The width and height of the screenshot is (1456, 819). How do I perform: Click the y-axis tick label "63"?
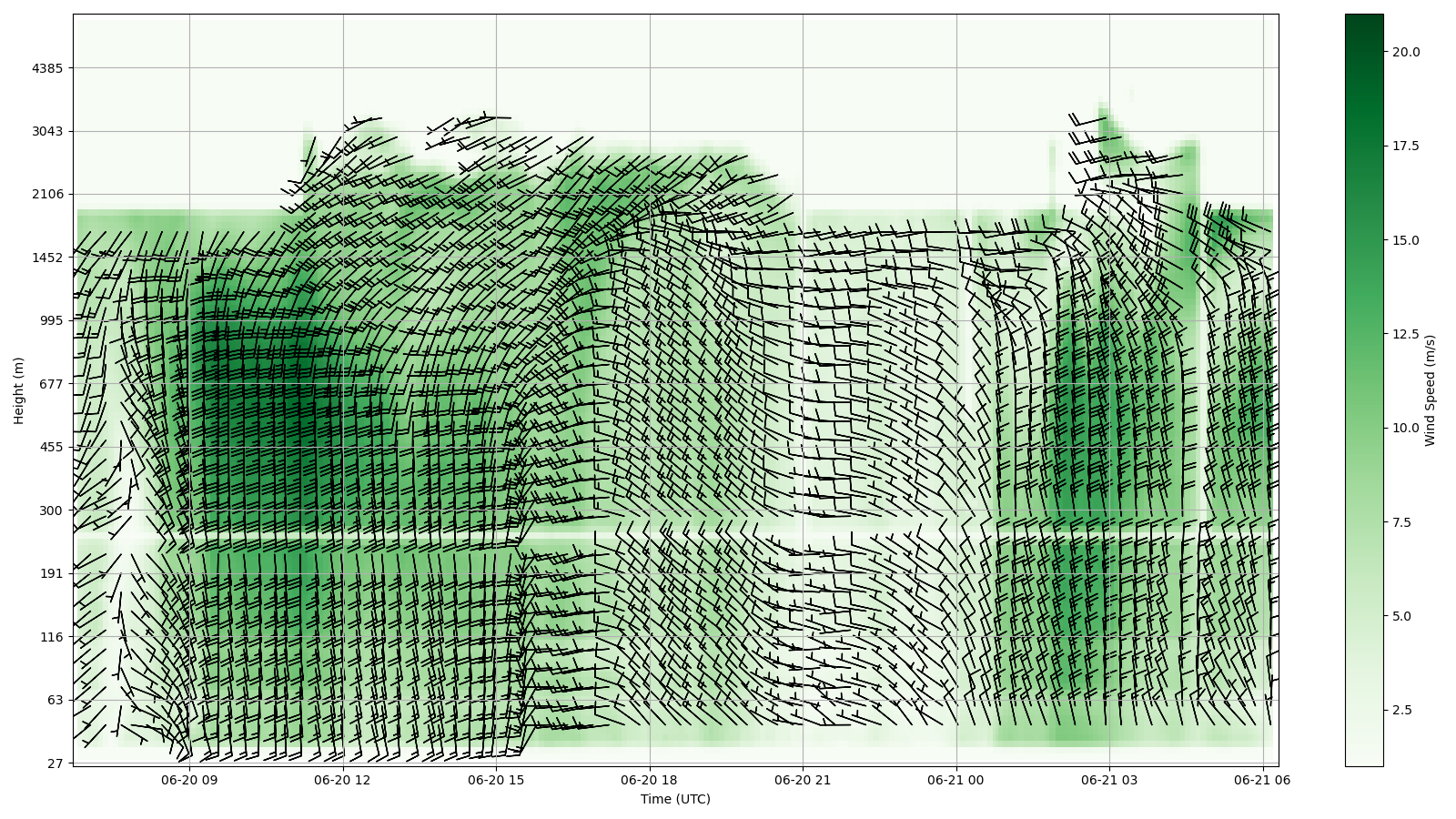tap(54, 700)
